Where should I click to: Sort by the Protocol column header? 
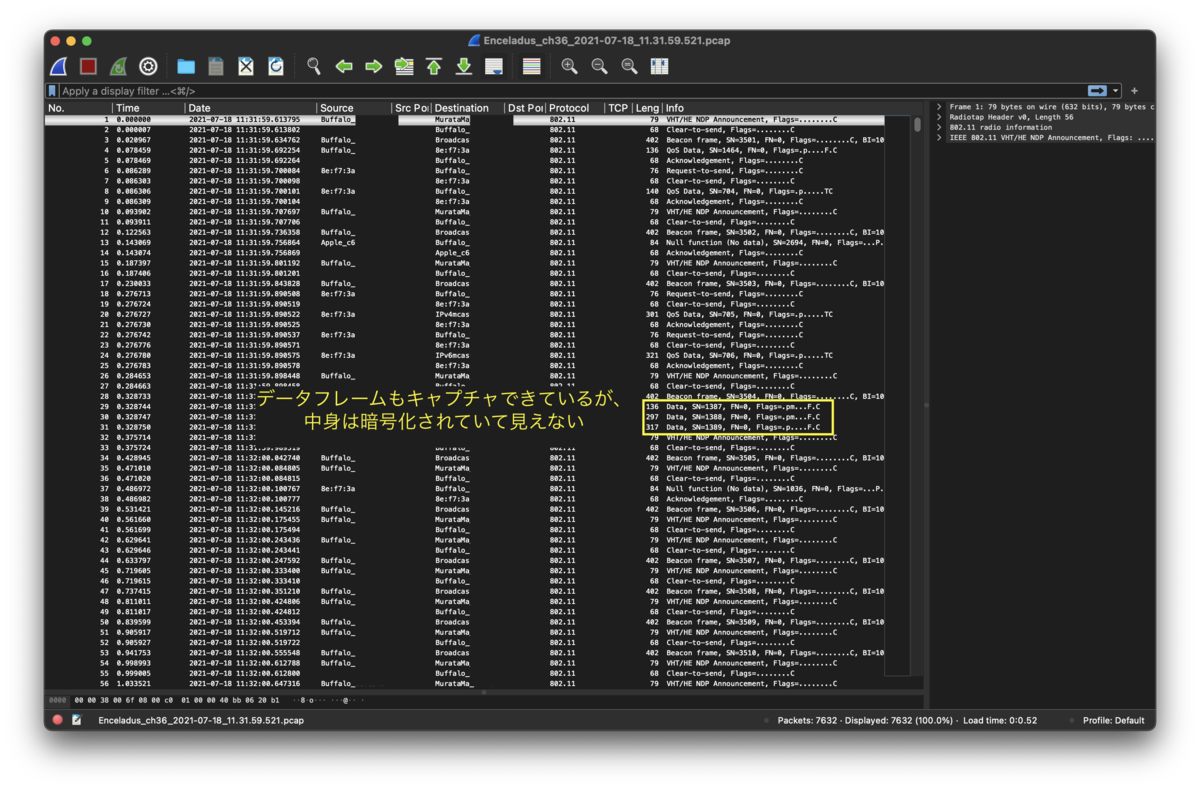(x=575, y=108)
